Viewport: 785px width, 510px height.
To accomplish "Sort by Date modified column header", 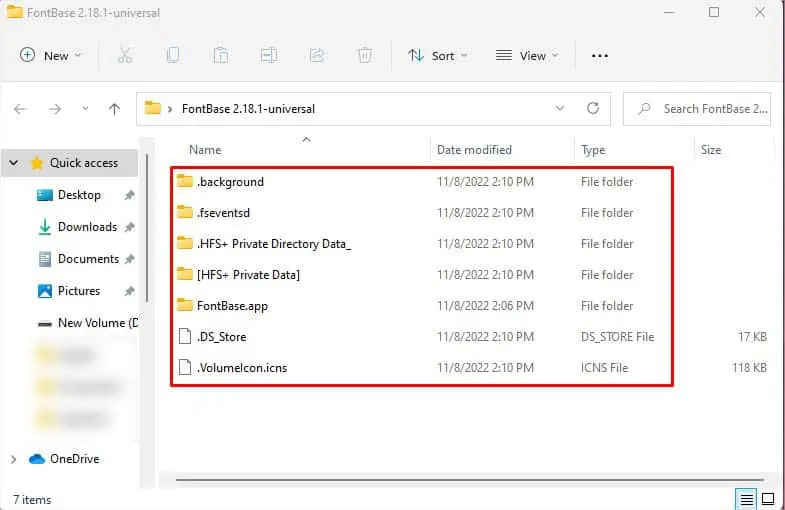I will click(x=474, y=150).
